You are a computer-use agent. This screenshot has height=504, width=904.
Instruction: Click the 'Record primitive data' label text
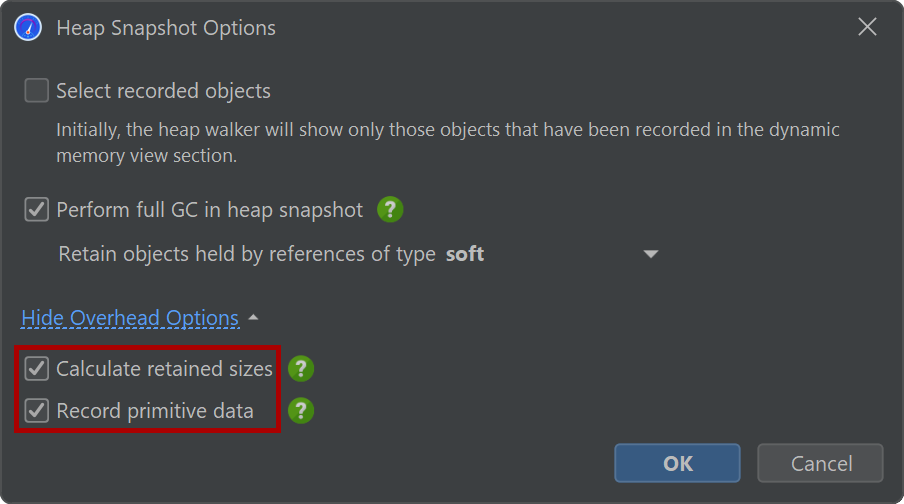[155, 411]
